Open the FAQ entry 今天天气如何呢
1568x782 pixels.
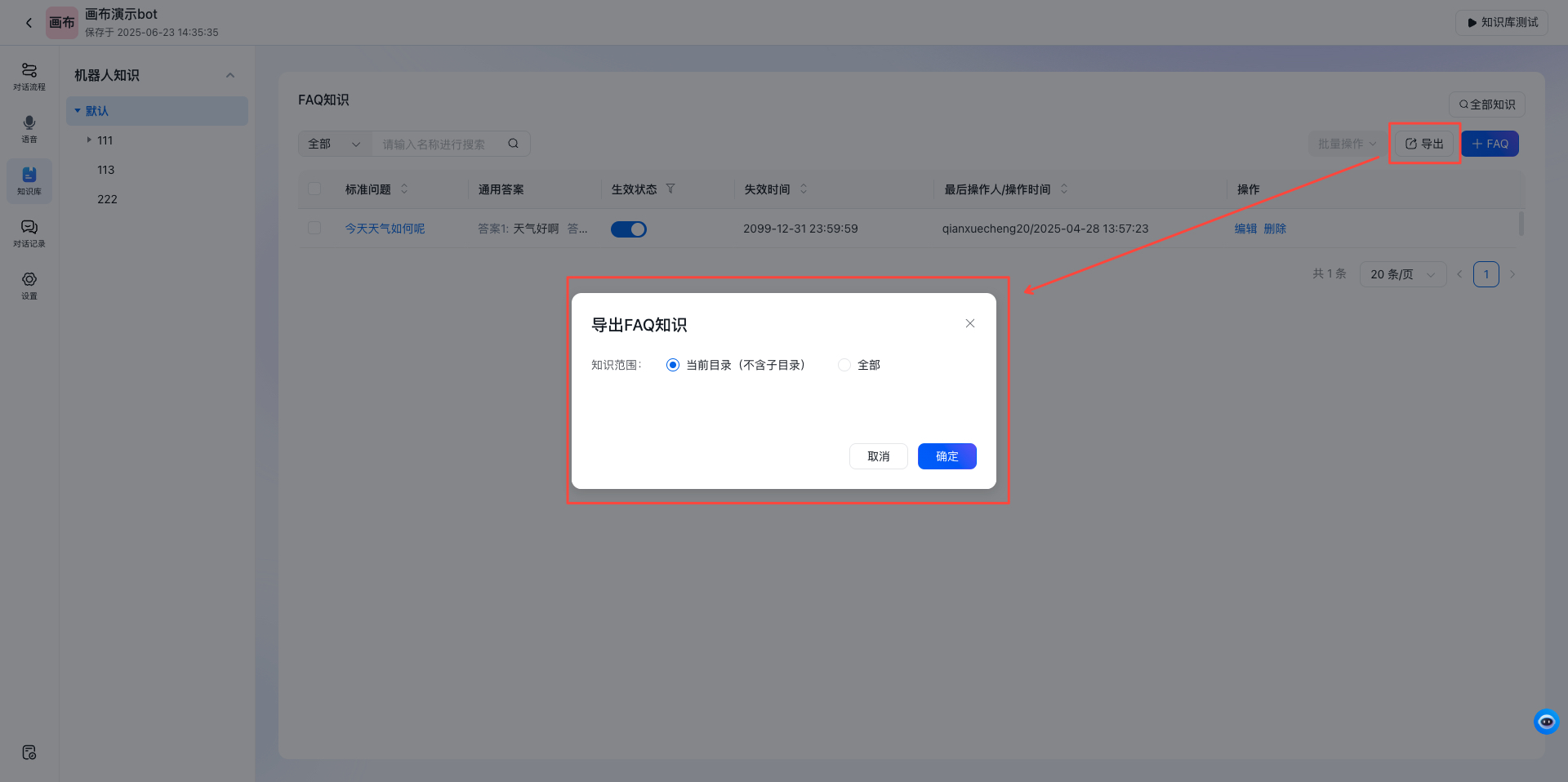(385, 229)
